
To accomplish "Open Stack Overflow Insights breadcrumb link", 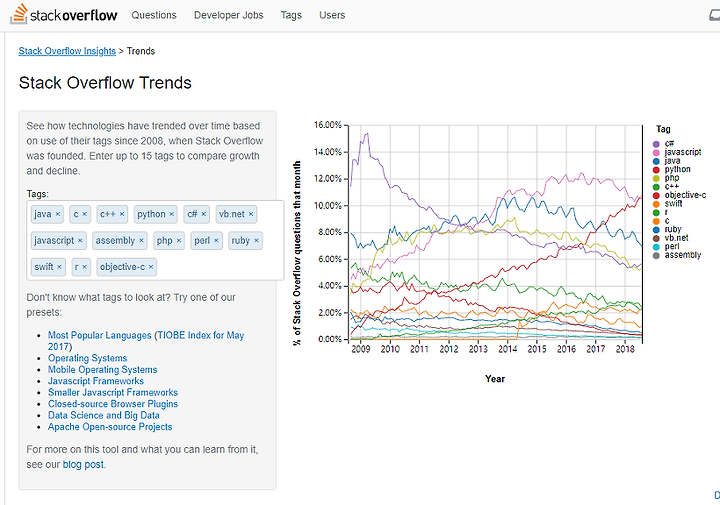I will [x=67, y=51].
